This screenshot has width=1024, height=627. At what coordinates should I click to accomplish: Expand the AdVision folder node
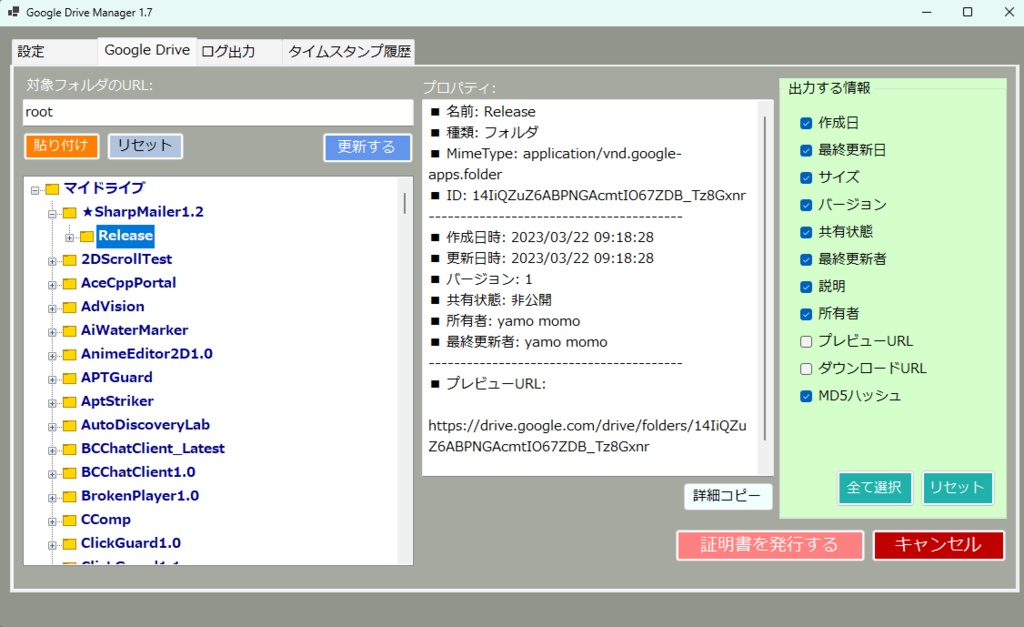pos(52,308)
